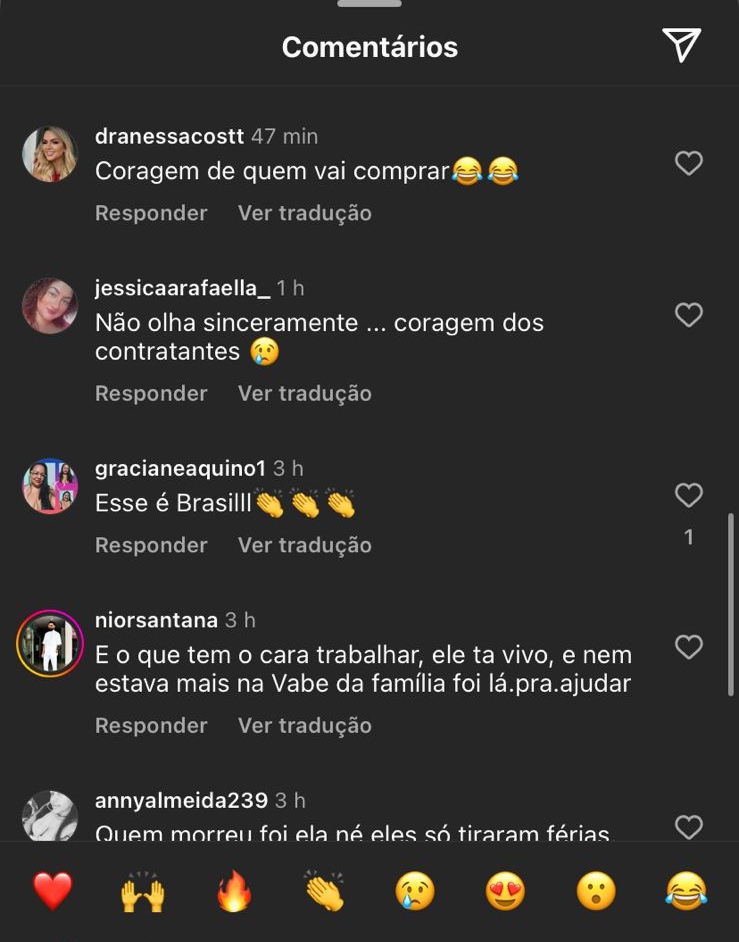
Task: View translation of gracianeaquino1's comment
Action: [x=304, y=545]
